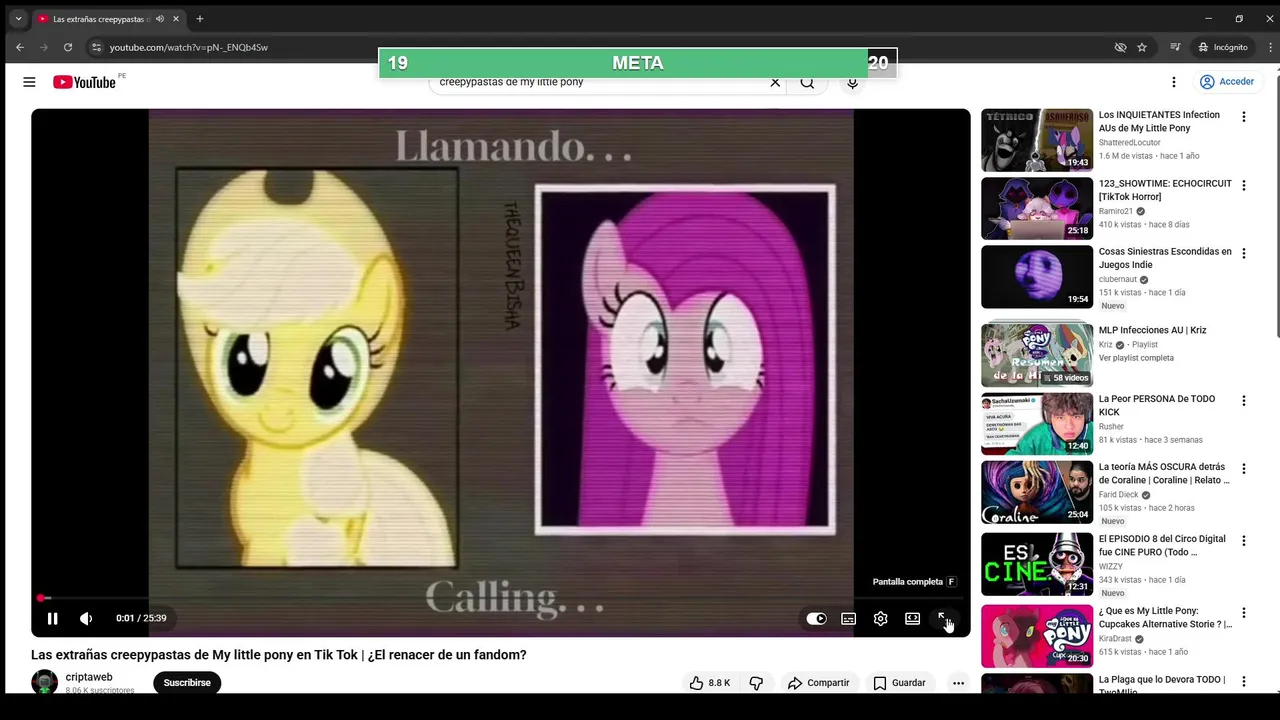Enter full screen mode
The width and height of the screenshot is (1280, 720).
pos(944,618)
